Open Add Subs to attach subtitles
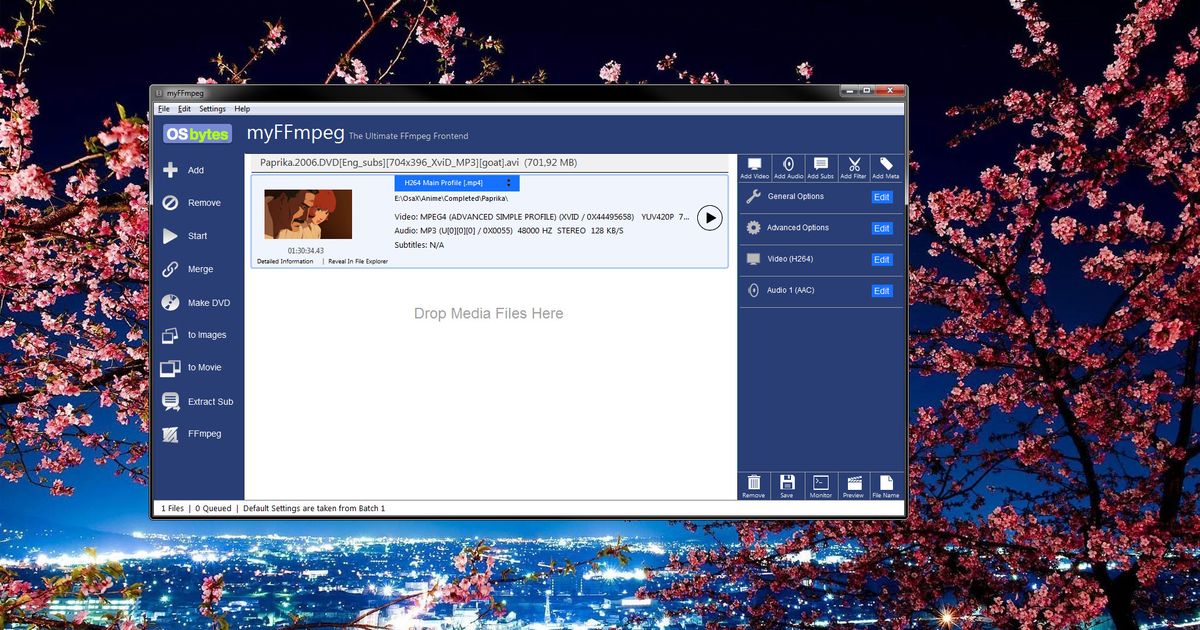The width and height of the screenshot is (1200, 630). pos(820,165)
